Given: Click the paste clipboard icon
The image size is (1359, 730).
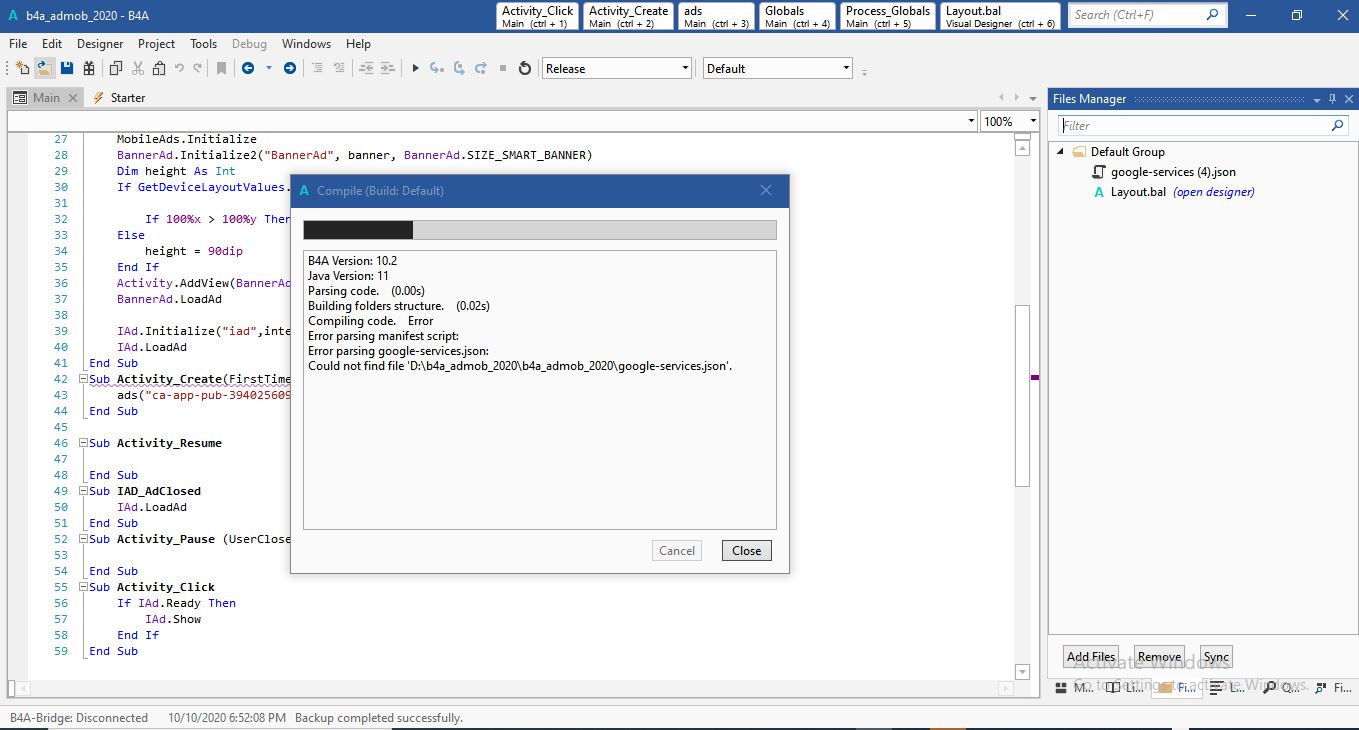Looking at the screenshot, I should (x=159, y=68).
